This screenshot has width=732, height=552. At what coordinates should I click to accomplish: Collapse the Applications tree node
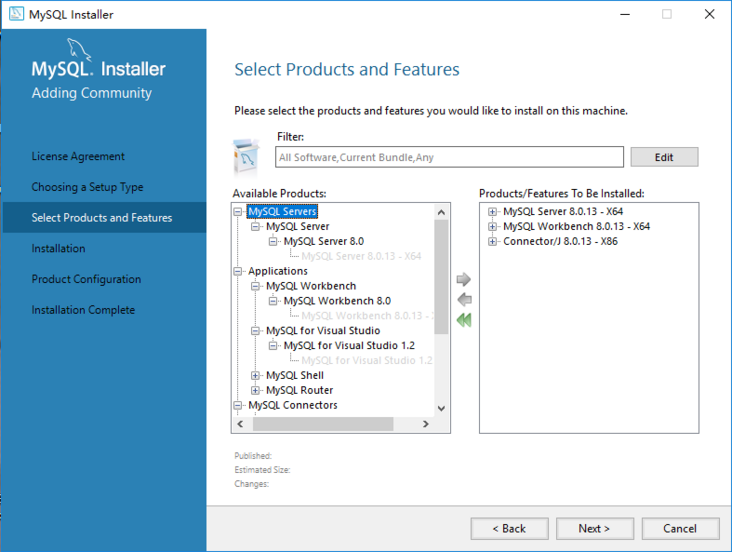click(238, 271)
